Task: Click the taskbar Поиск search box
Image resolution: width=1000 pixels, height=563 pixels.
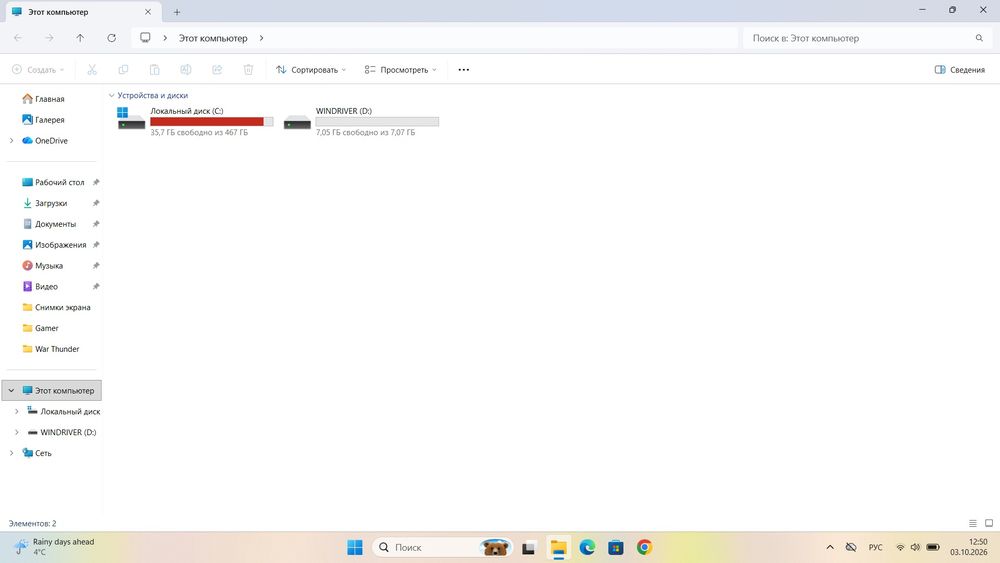Action: pyautogui.click(x=443, y=547)
